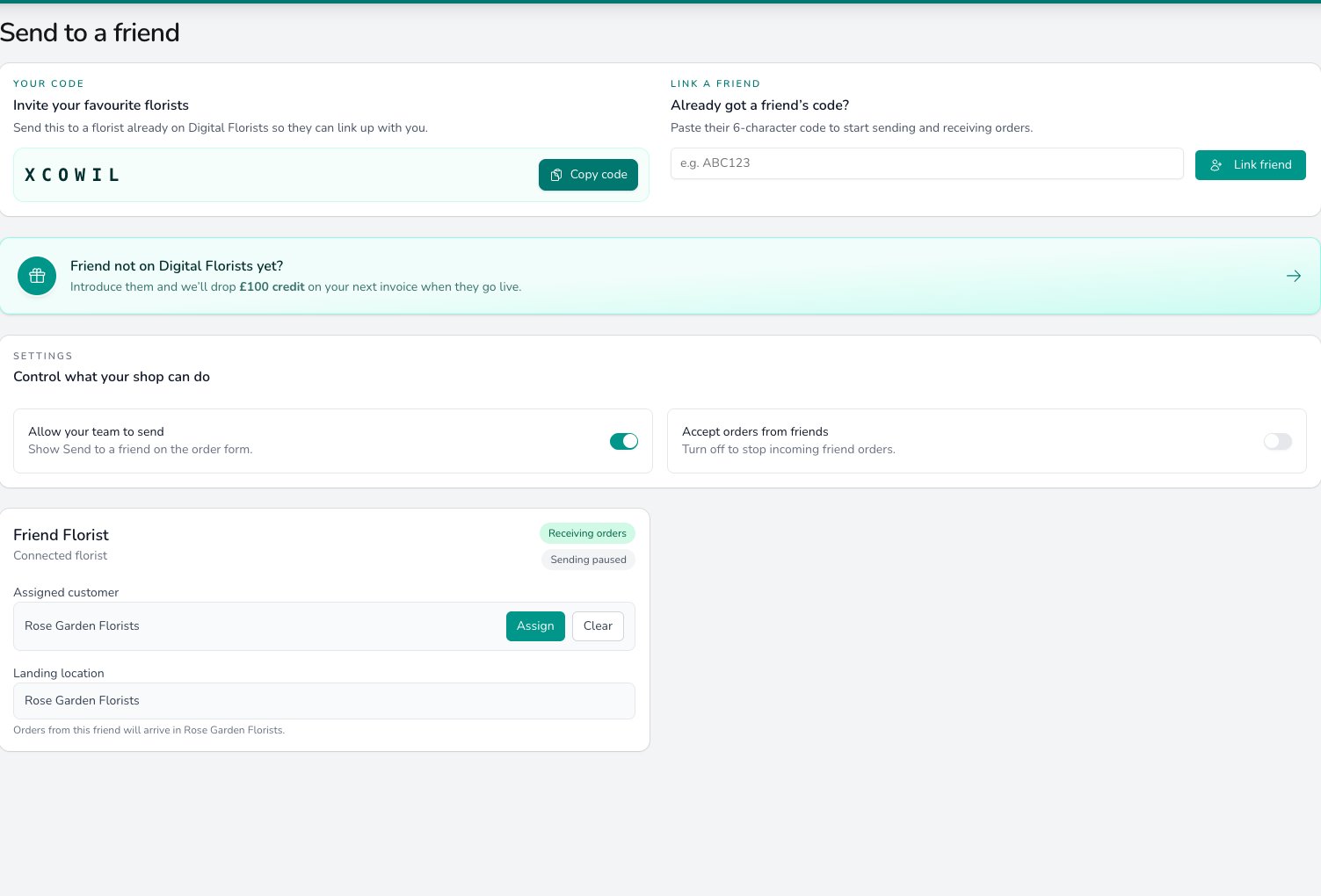
Task: Click the Control what your shop can do heading
Action: [x=112, y=377]
